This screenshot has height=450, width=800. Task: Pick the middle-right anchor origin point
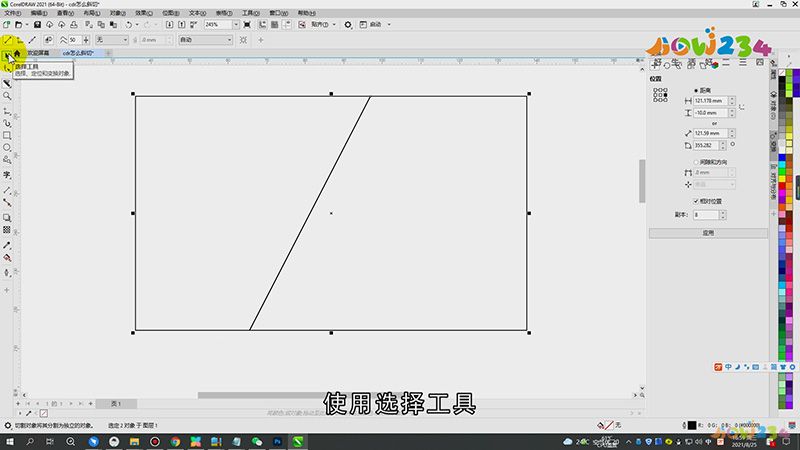(x=666, y=95)
